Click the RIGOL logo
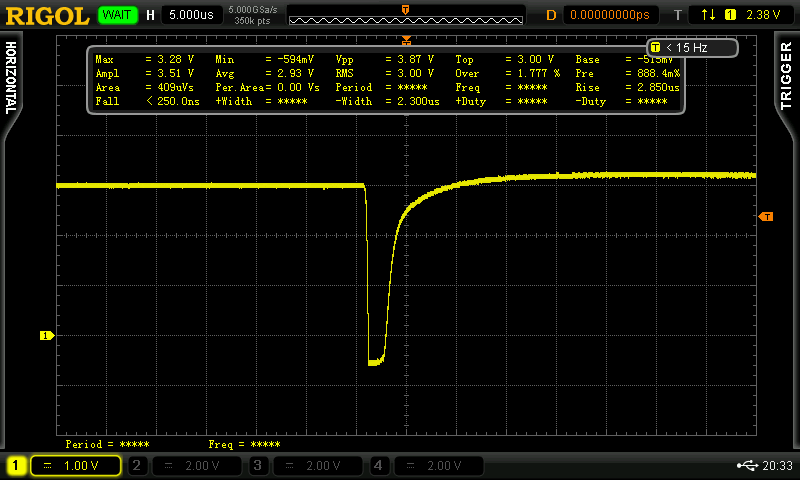 pos(47,15)
